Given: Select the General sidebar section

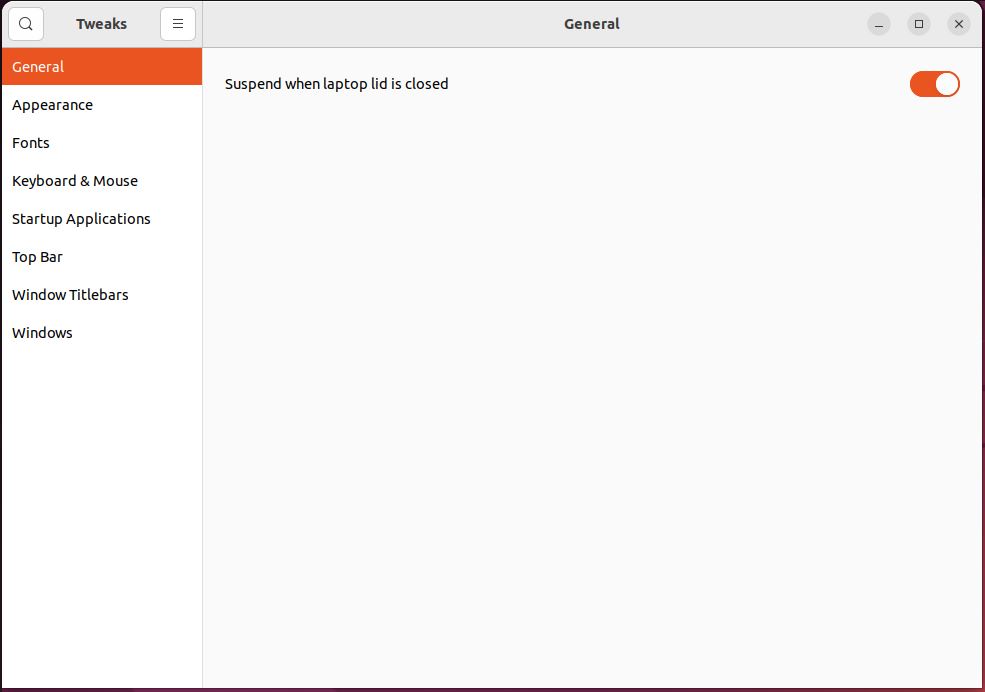Looking at the screenshot, I should 102,67.
